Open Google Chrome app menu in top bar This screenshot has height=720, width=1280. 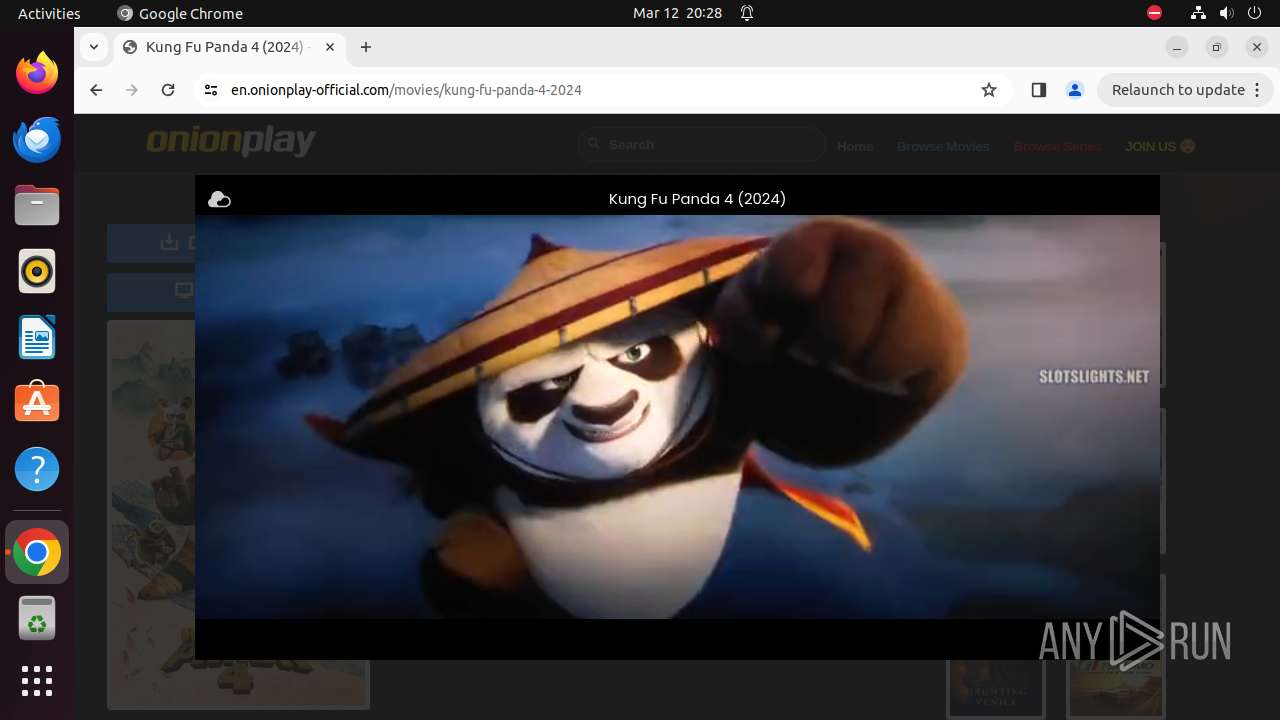click(x=180, y=13)
